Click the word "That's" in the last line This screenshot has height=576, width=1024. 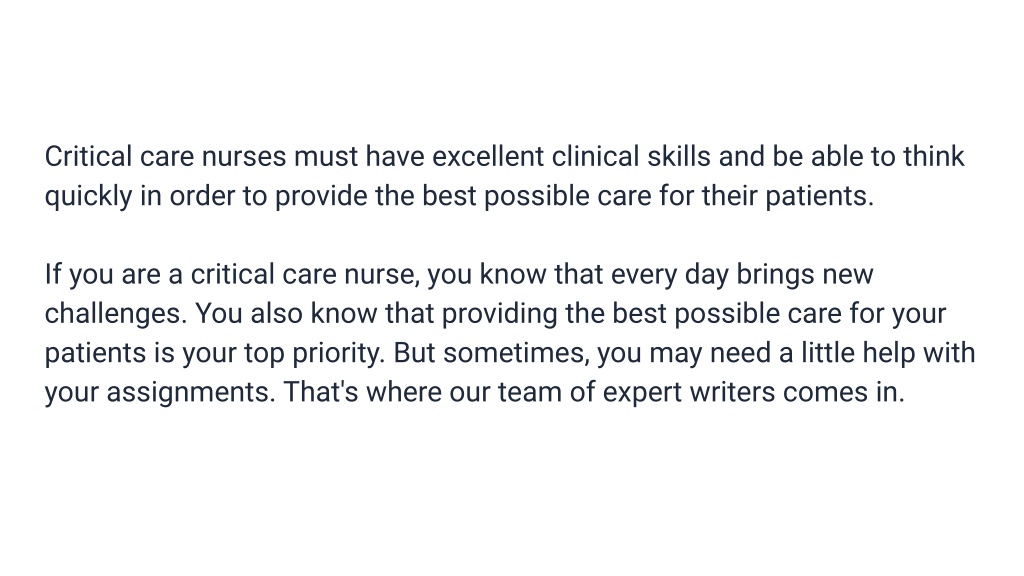[321, 392]
